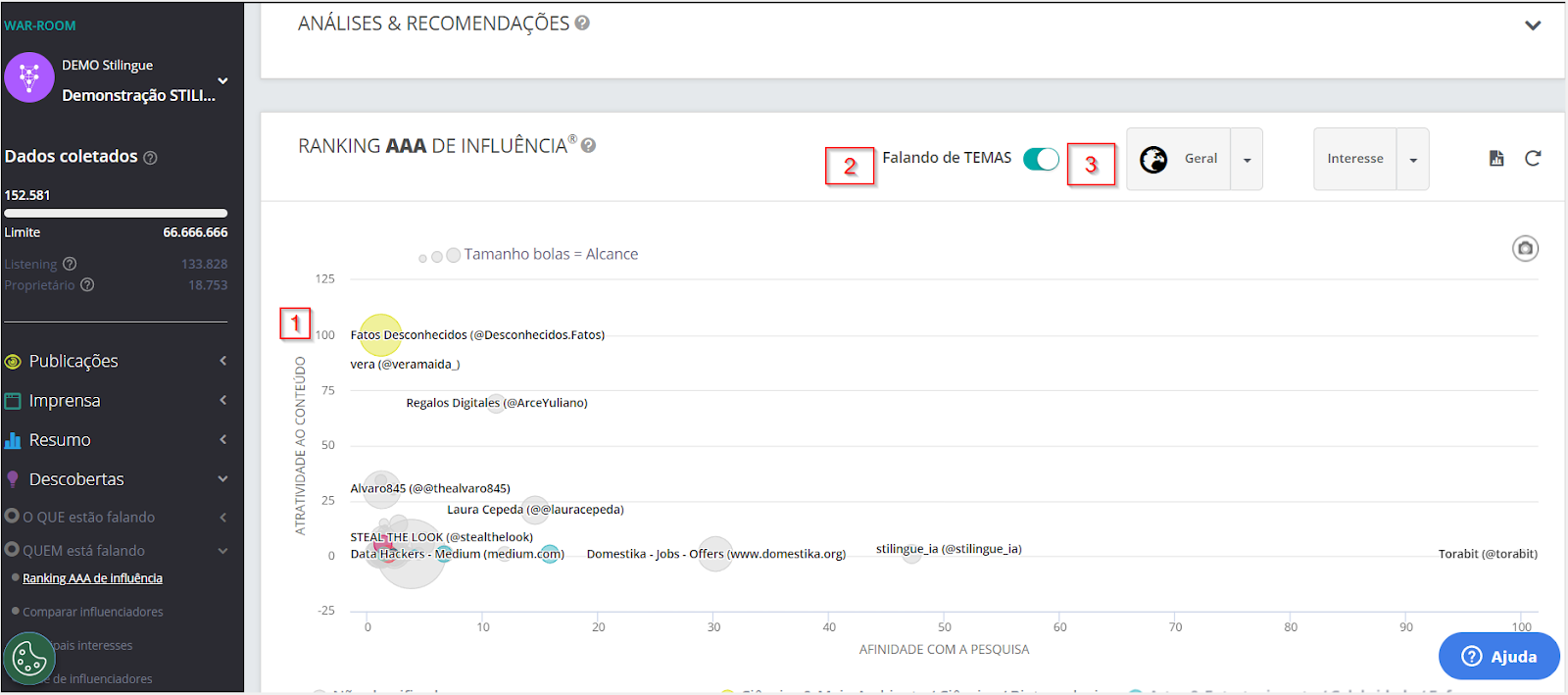Expand the Imprensa chevron arrow
Image resolution: width=1568 pixels, height=695 pixels.
tap(223, 400)
